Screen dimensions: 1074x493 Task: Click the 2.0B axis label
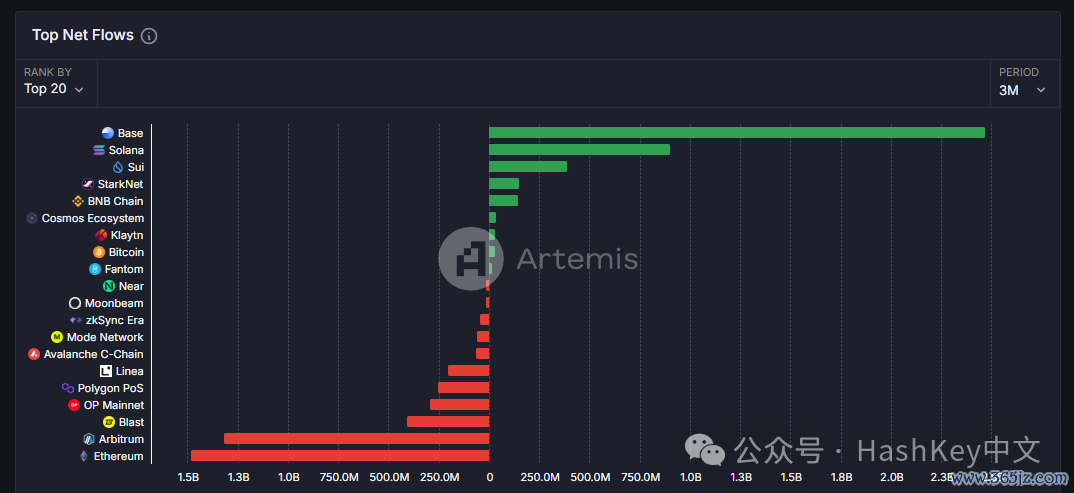(891, 477)
